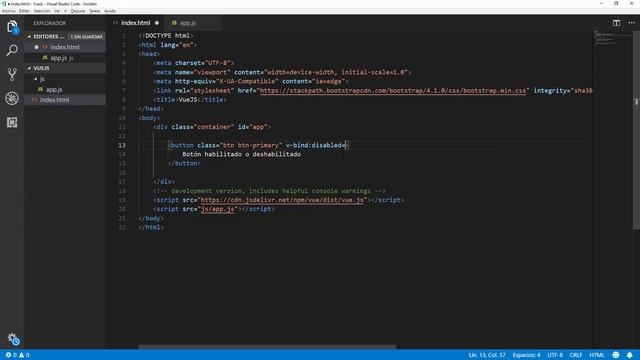Open the Selección menu
The height and width of the screenshot is (360, 640).
42,11
